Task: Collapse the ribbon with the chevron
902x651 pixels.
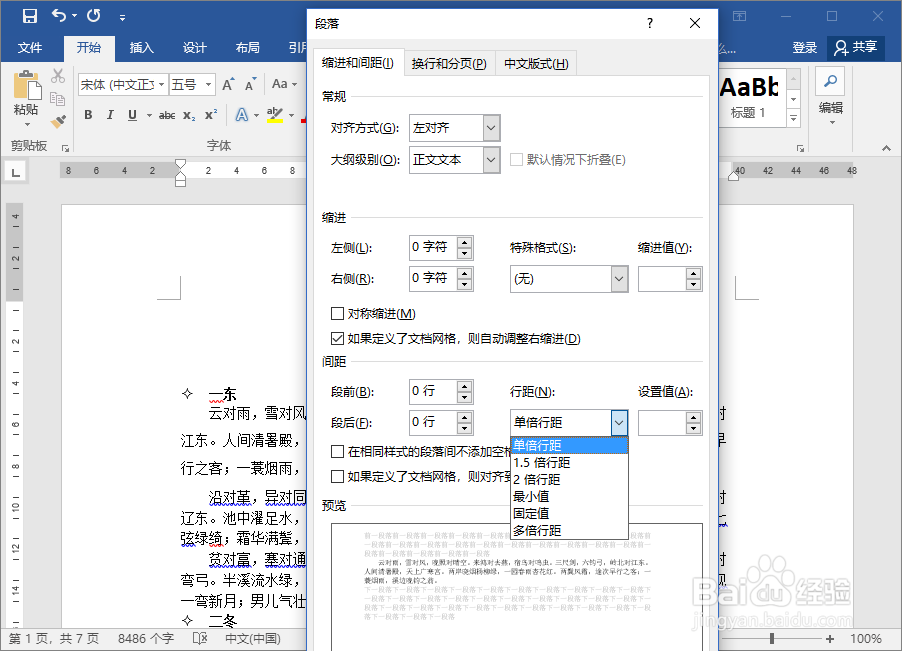Action: coord(886,148)
